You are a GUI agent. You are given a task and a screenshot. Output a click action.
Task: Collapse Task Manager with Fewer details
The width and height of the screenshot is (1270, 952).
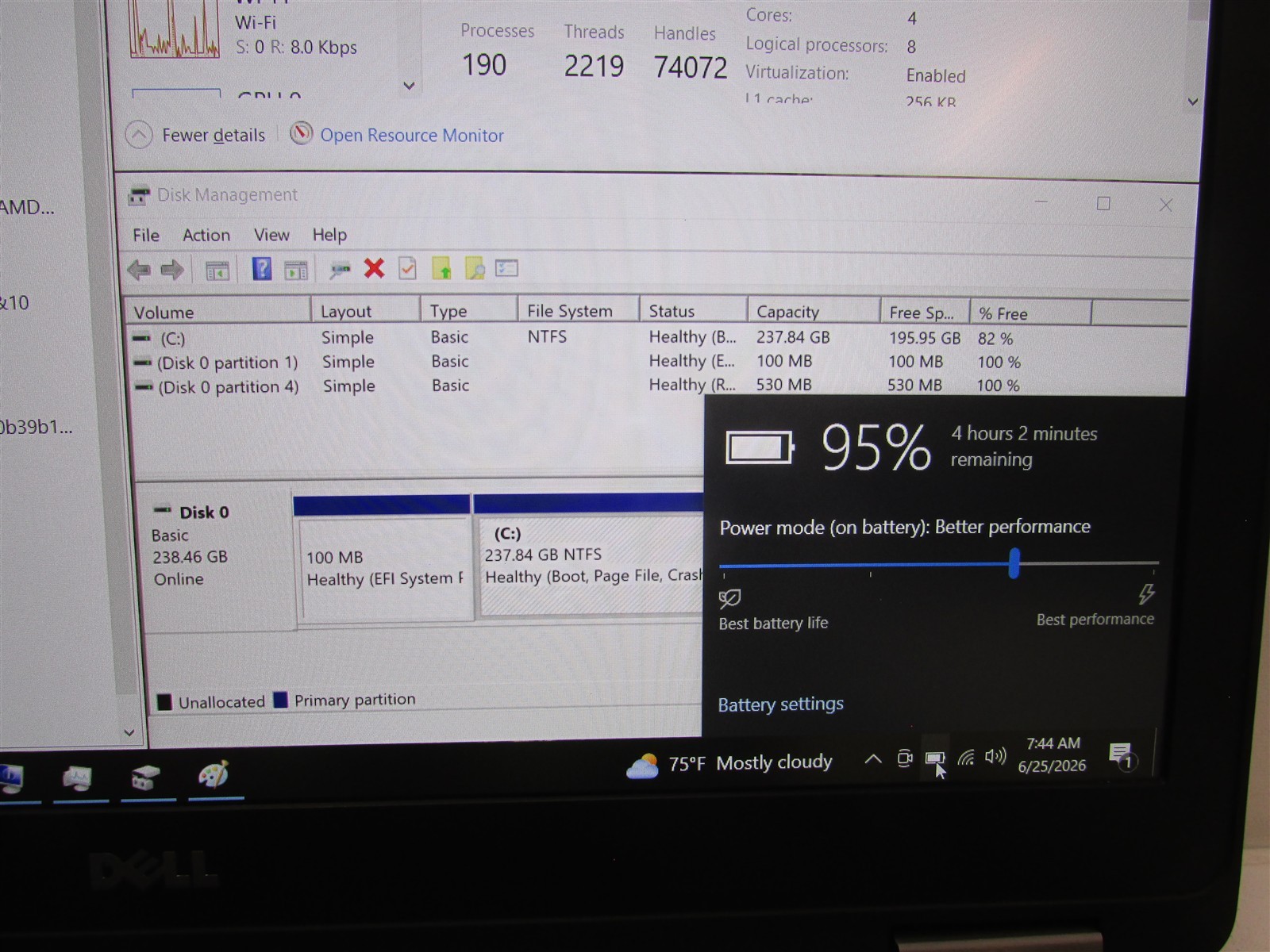point(196,135)
